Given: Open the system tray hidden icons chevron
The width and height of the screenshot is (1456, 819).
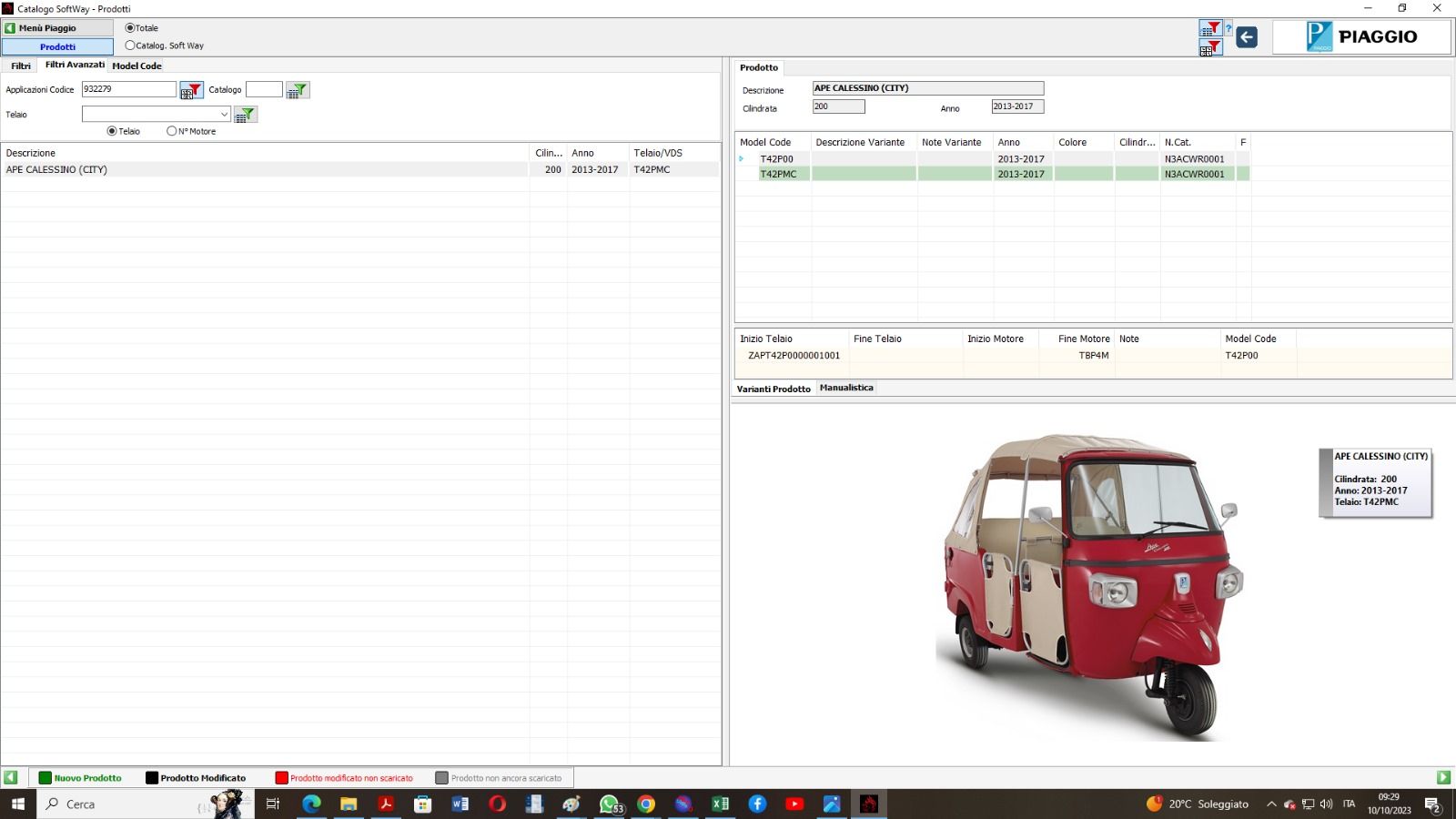Looking at the screenshot, I should (x=1271, y=804).
